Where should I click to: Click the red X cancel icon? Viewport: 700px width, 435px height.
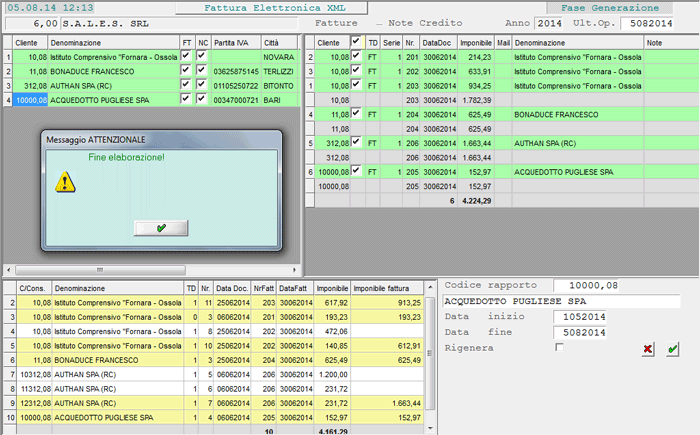pos(648,348)
